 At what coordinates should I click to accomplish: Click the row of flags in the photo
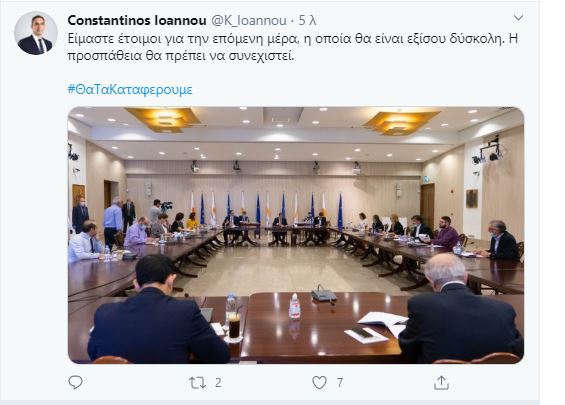click(x=267, y=208)
